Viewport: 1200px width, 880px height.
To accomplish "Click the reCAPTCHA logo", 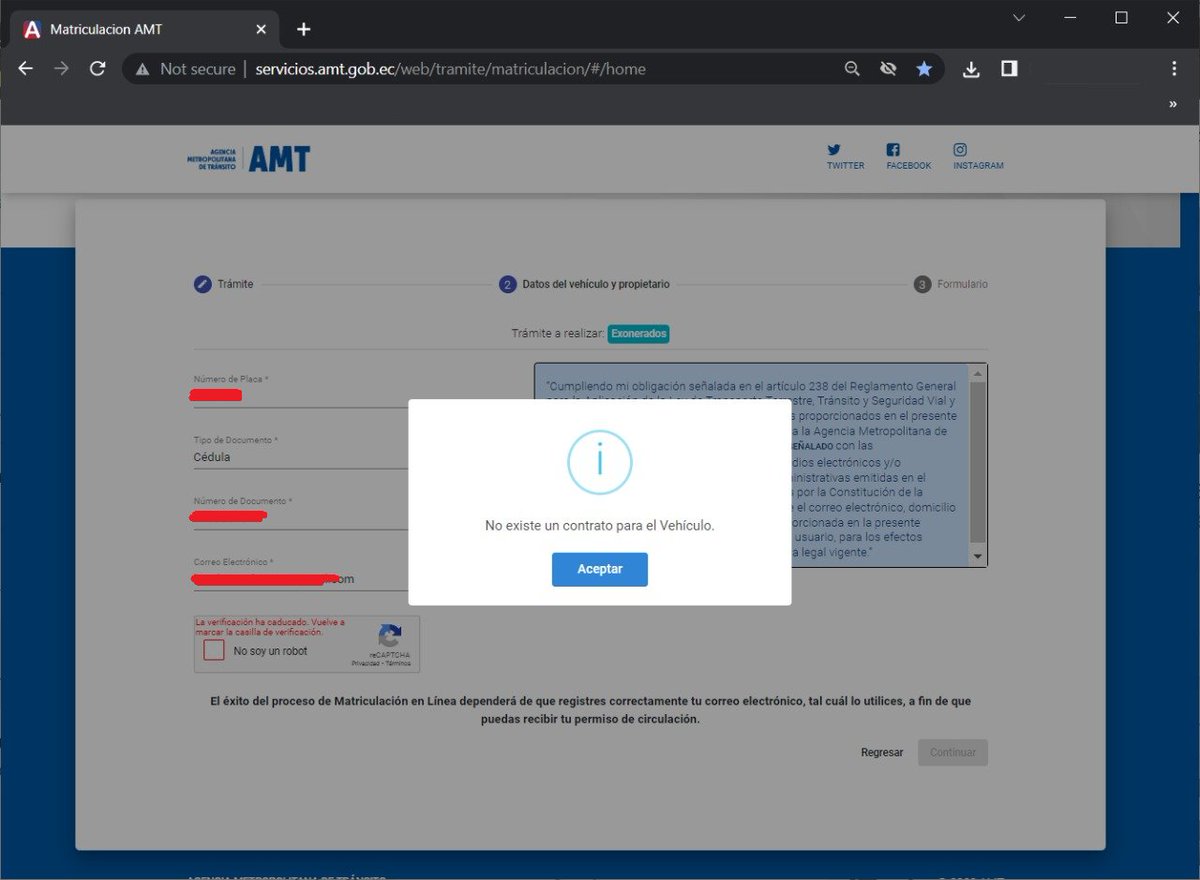I will click(x=390, y=636).
